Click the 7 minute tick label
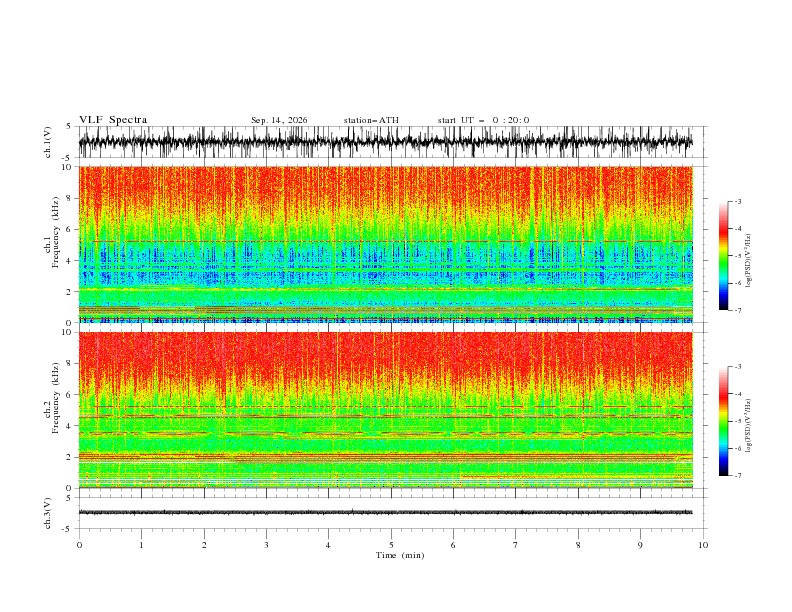The image size is (792, 612). (516, 545)
